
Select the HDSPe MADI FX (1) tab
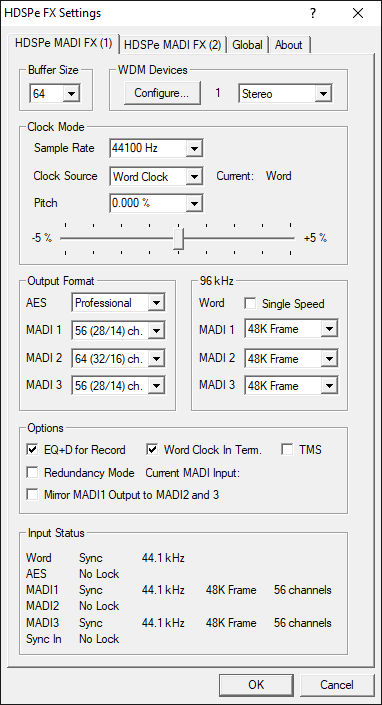pos(63,43)
